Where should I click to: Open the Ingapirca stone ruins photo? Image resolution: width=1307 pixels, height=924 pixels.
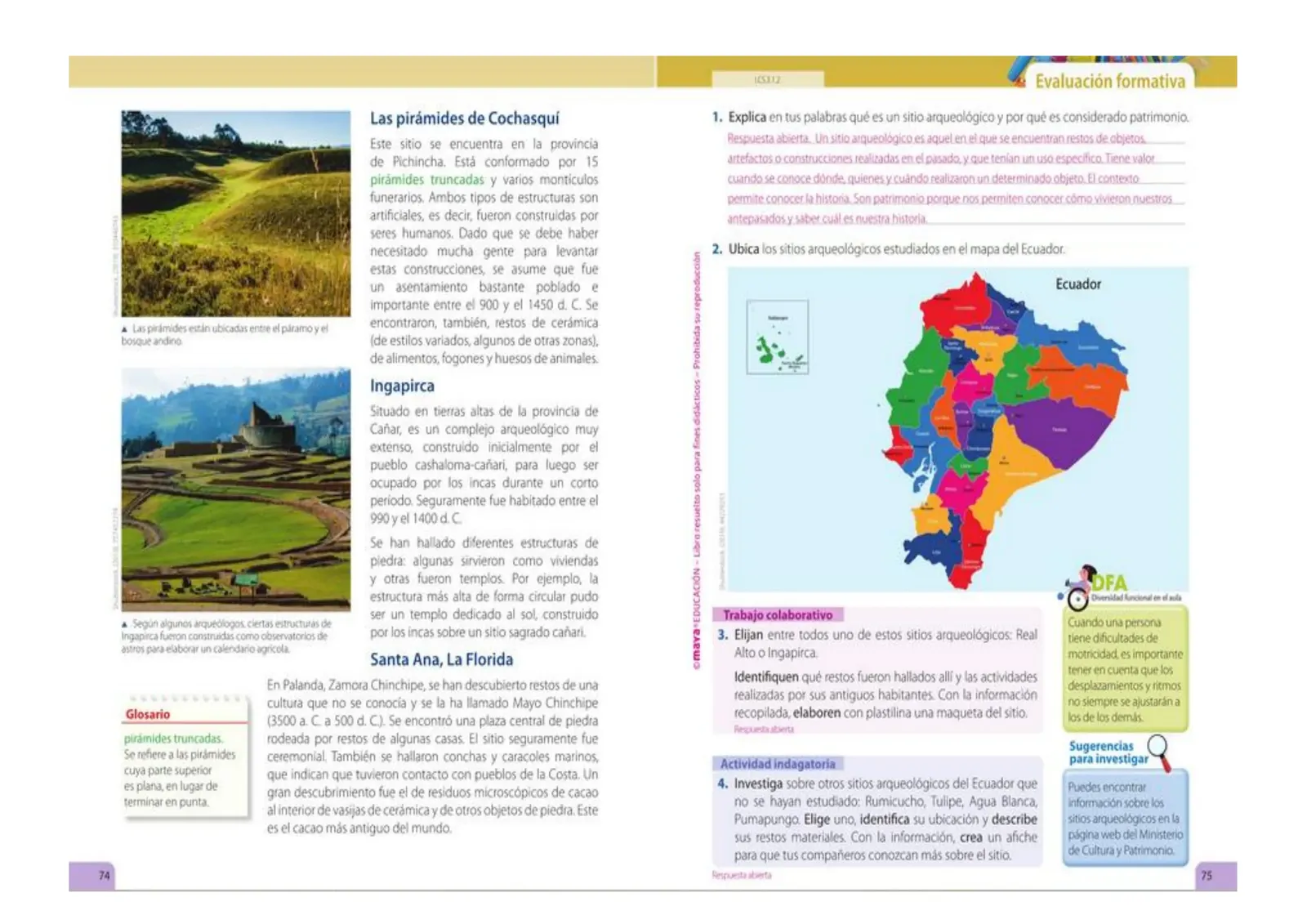[x=236, y=489]
